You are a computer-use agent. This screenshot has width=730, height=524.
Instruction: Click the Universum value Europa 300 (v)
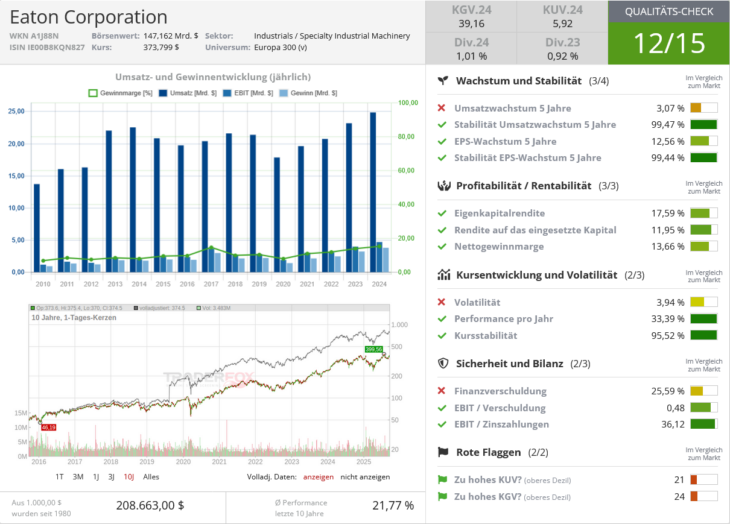pyautogui.click(x=280, y=47)
